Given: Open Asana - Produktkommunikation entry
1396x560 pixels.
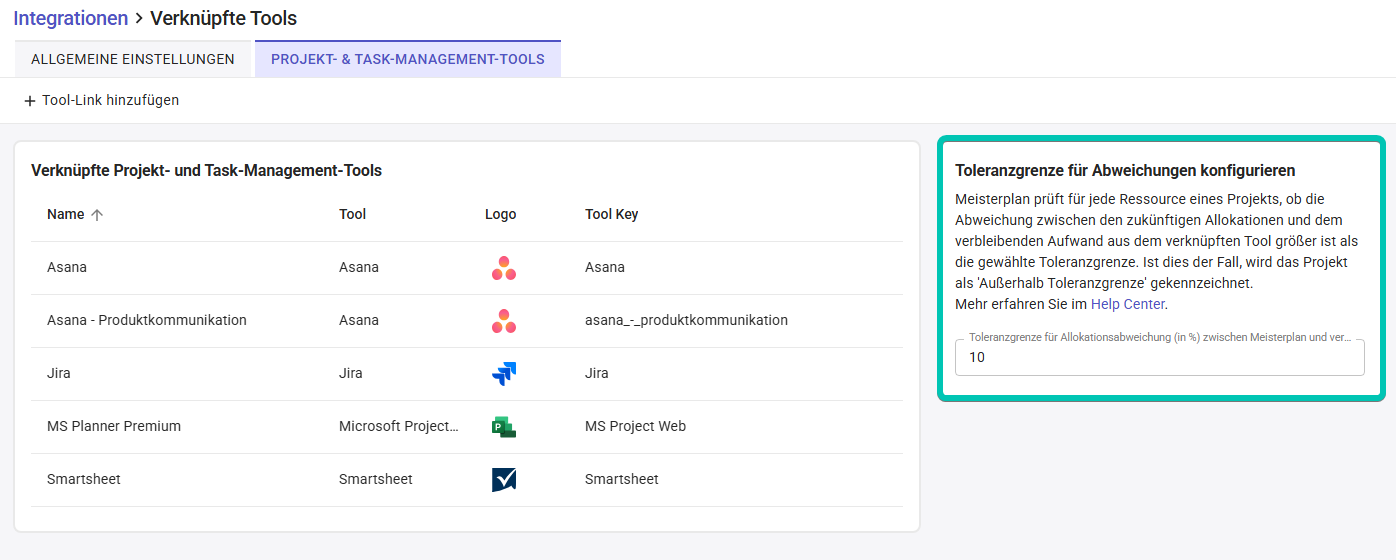Looking at the screenshot, I should click(x=147, y=320).
